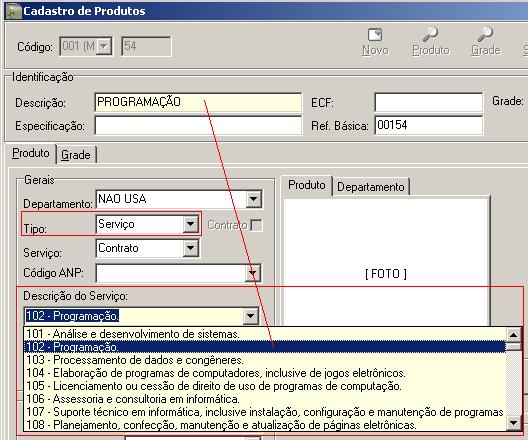Click the service list scroll down arrow
Image resolution: width=528 pixels, height=440 pixels.
tap(514, 423)
